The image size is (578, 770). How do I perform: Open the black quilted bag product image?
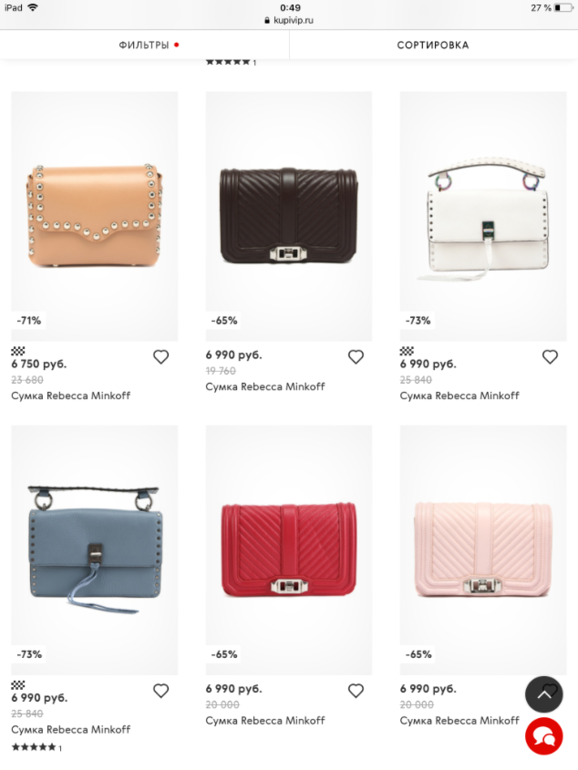(289, 216)
